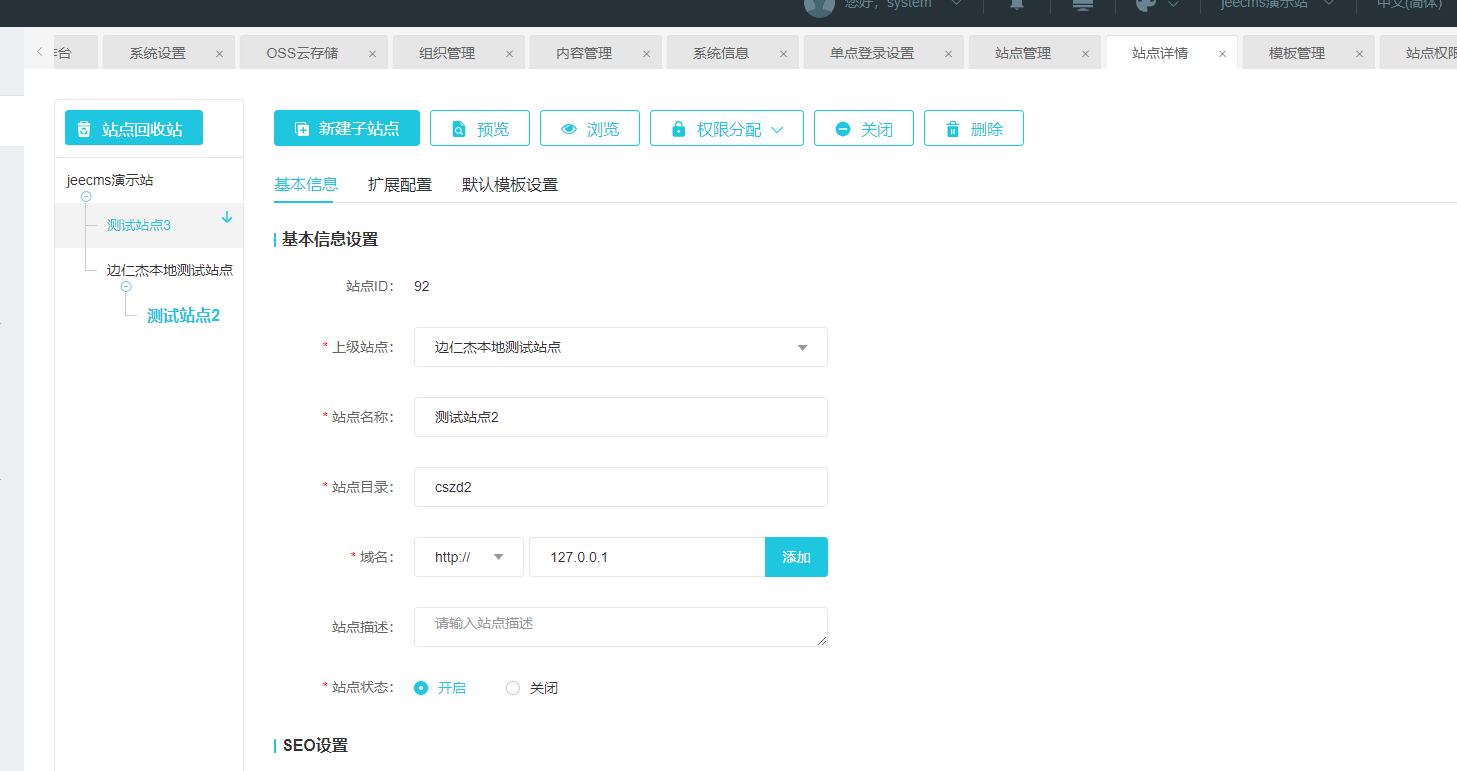1457x771 pixels.
Task: Select the 开启 site status radio
Action: (421, 688)
